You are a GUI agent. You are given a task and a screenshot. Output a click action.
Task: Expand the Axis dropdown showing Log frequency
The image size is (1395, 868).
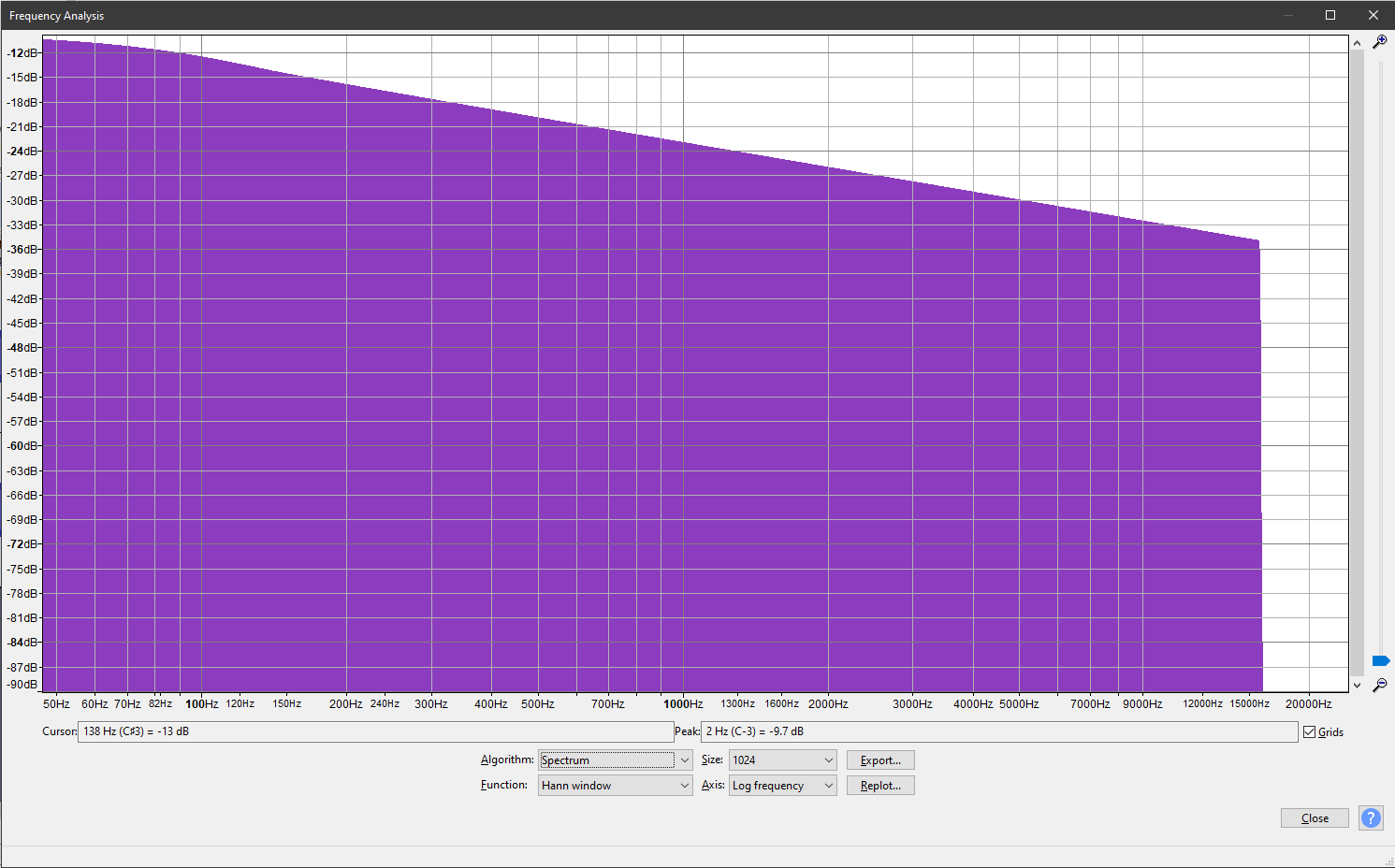(782, 786)
